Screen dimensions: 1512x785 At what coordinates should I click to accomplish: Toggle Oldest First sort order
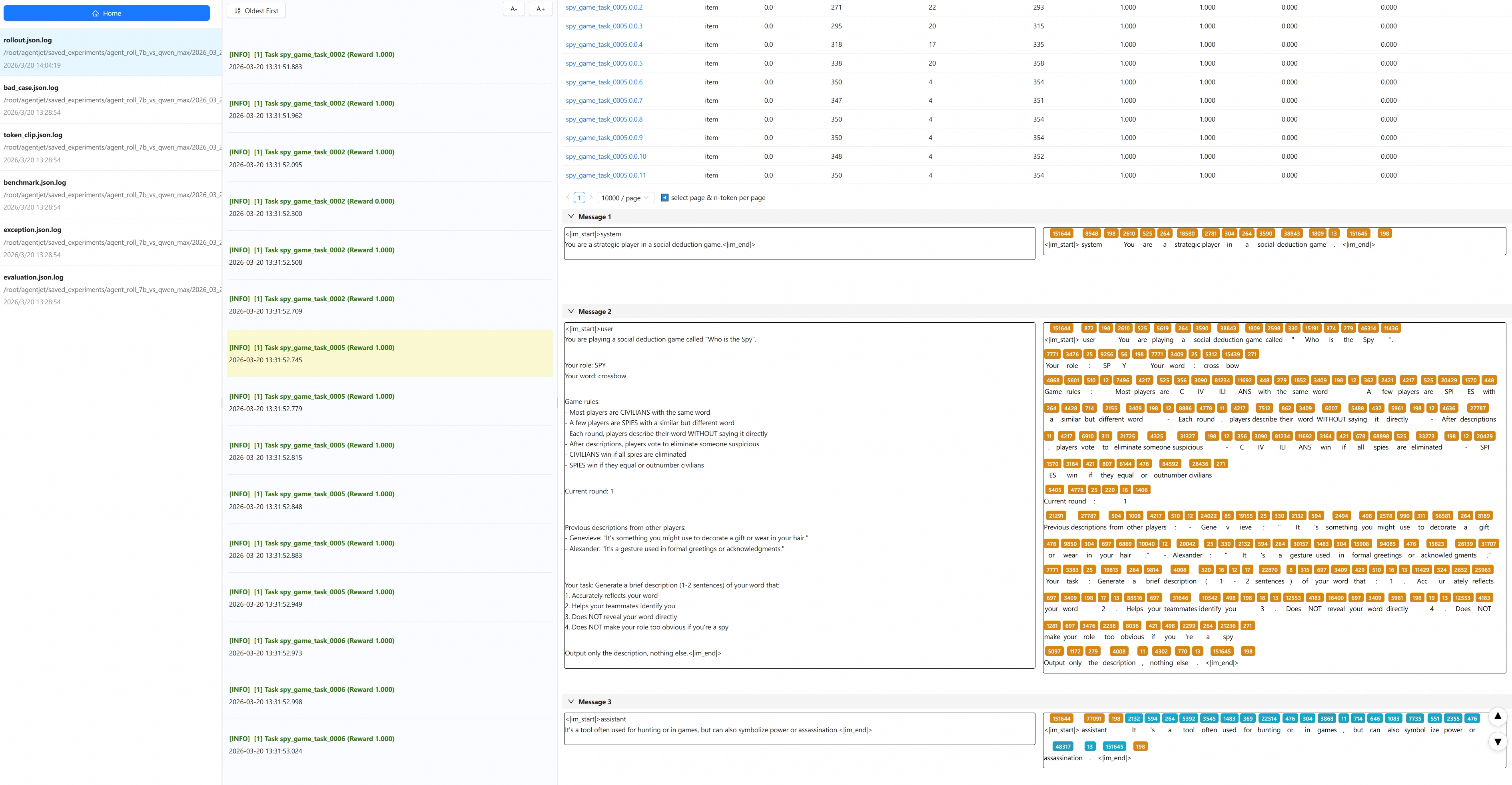click(256, 10)
